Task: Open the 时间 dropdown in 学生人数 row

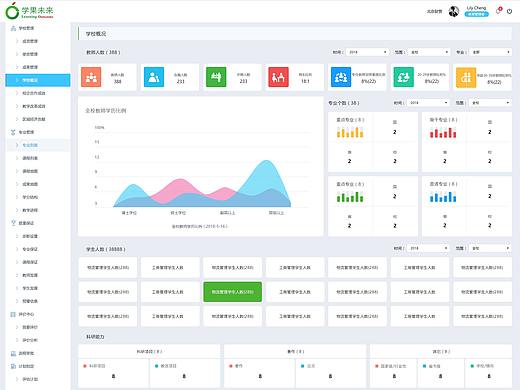Action: (x=428, y=248)
